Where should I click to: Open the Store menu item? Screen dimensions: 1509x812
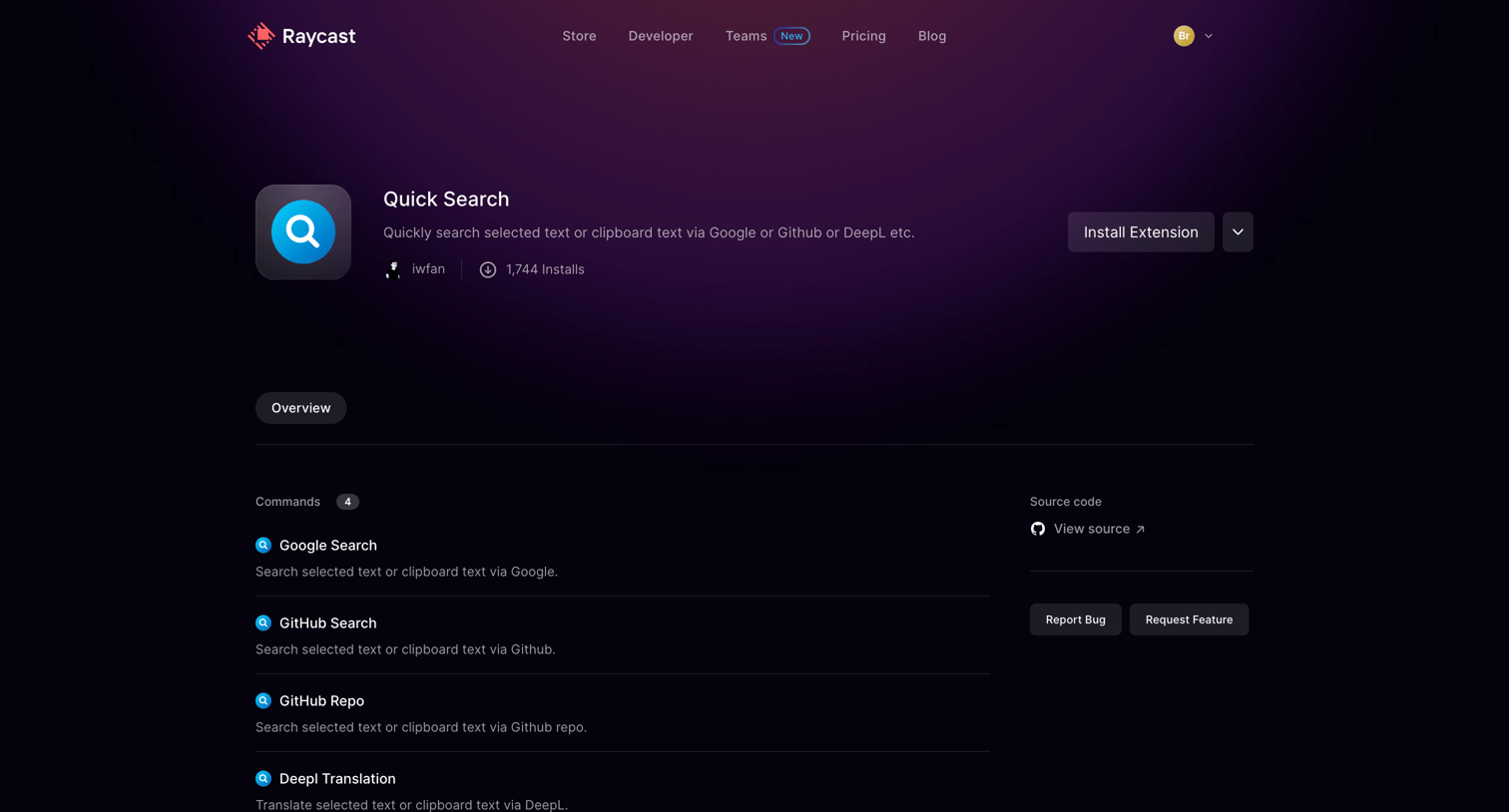(x=579, y=36)
